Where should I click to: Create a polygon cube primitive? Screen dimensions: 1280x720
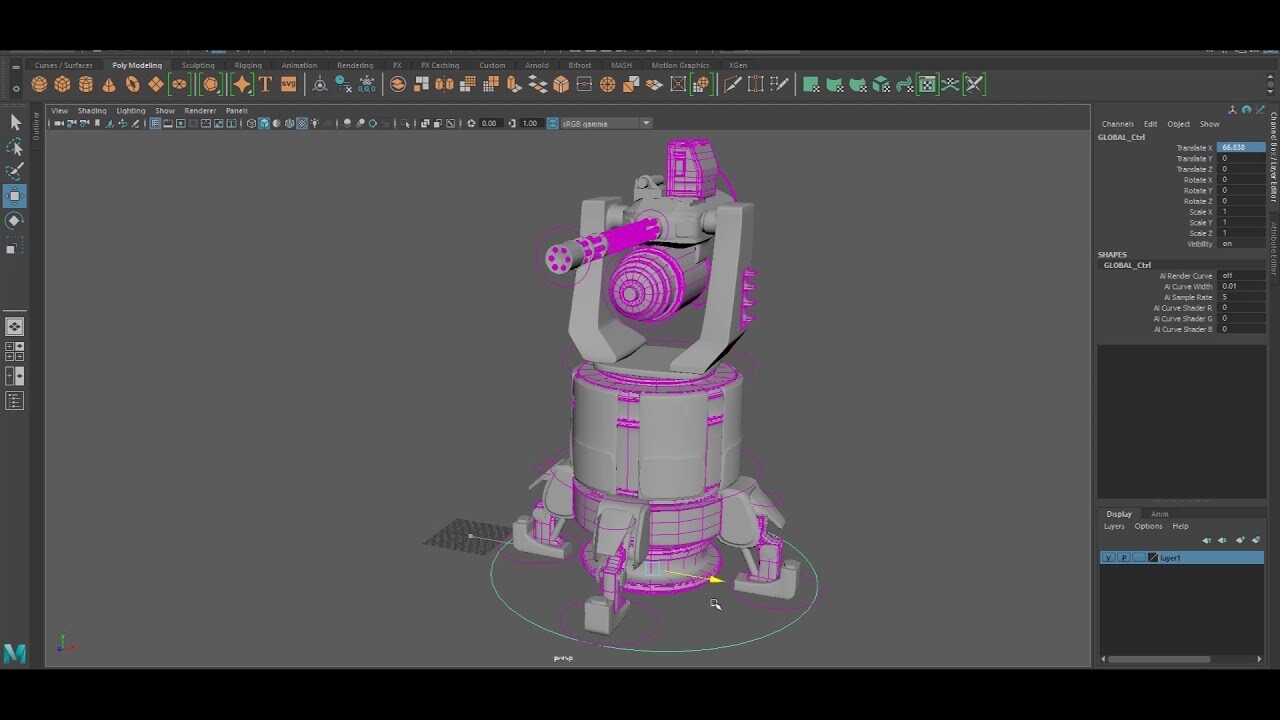[x=62, y=84]
